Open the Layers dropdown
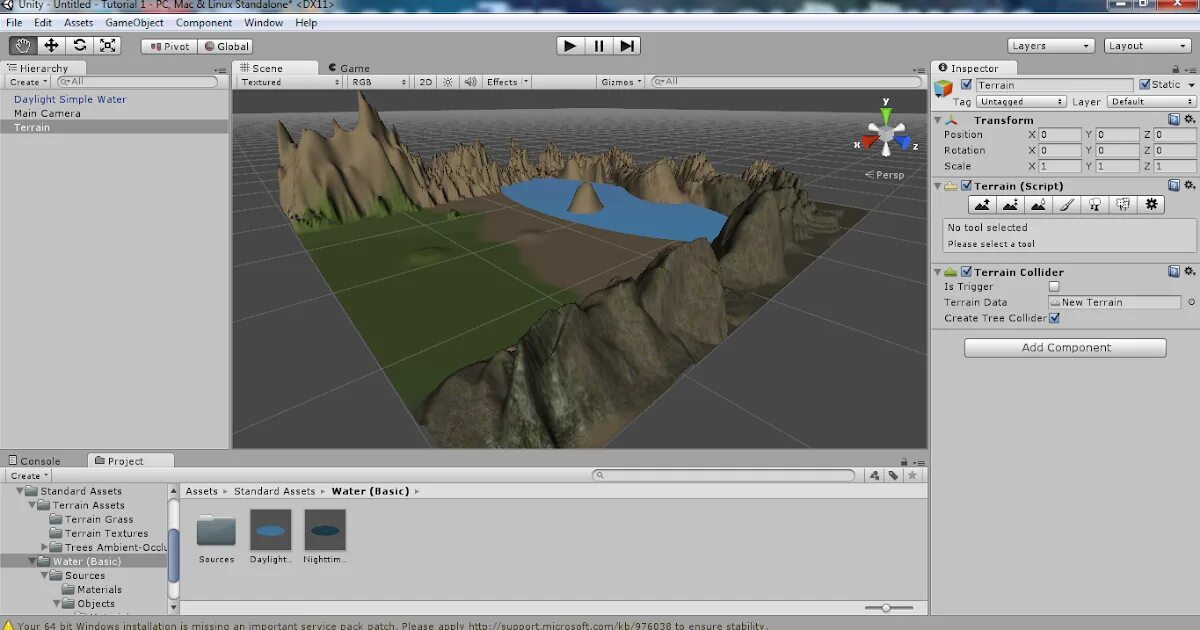Screen dimensions: 1200x630 pos(1051,46)
